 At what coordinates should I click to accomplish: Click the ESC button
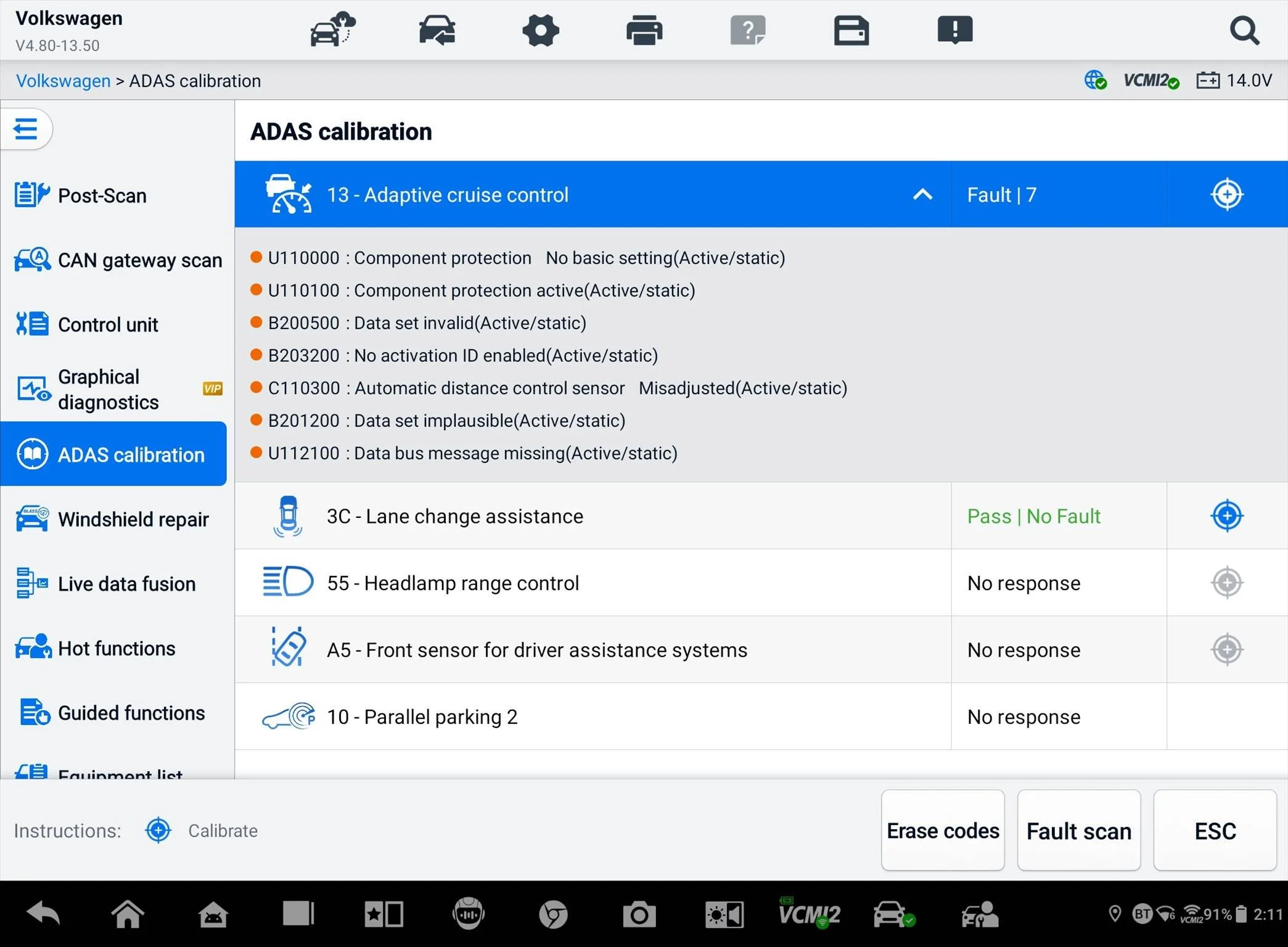[x=1215, y=830]
